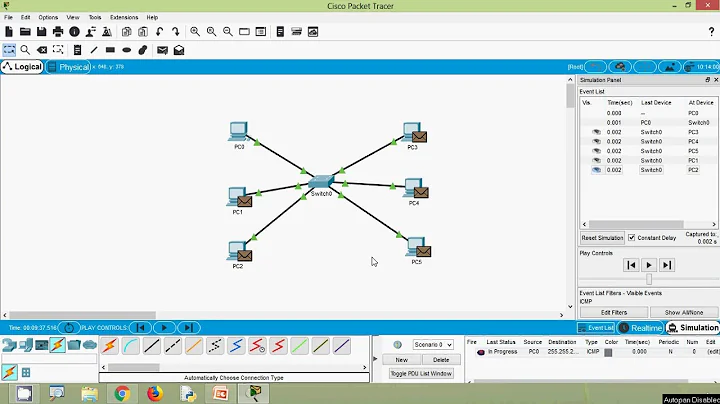This screenshot has height=404, width=720.
Task: Click the Redo arrow icon
Action: point(175,32)
